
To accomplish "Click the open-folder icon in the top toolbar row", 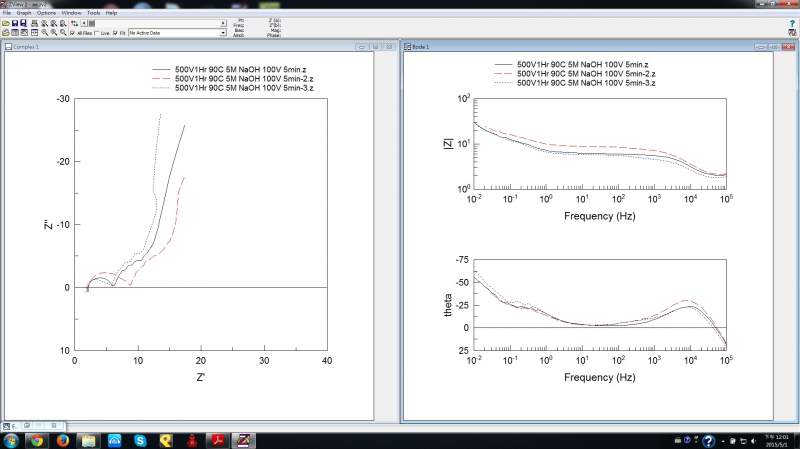I will tap(6, 23).
